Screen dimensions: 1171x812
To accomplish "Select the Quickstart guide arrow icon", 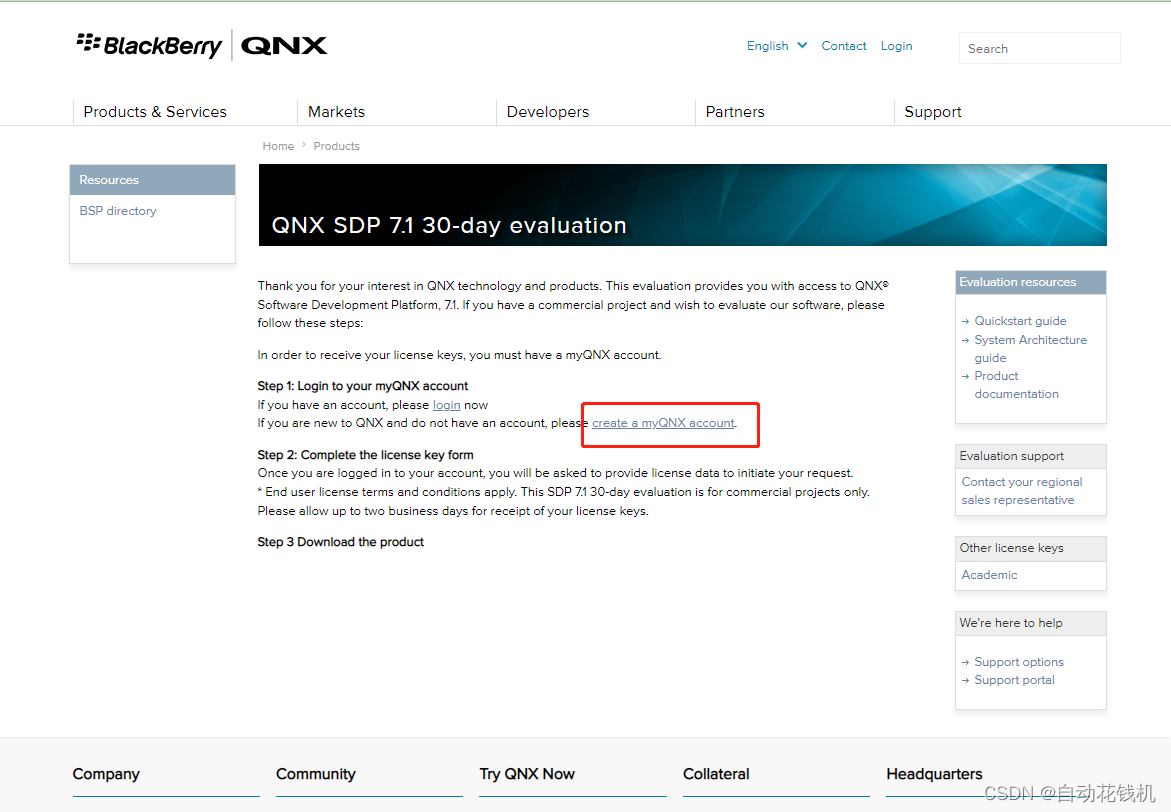I will coord(964,321).
